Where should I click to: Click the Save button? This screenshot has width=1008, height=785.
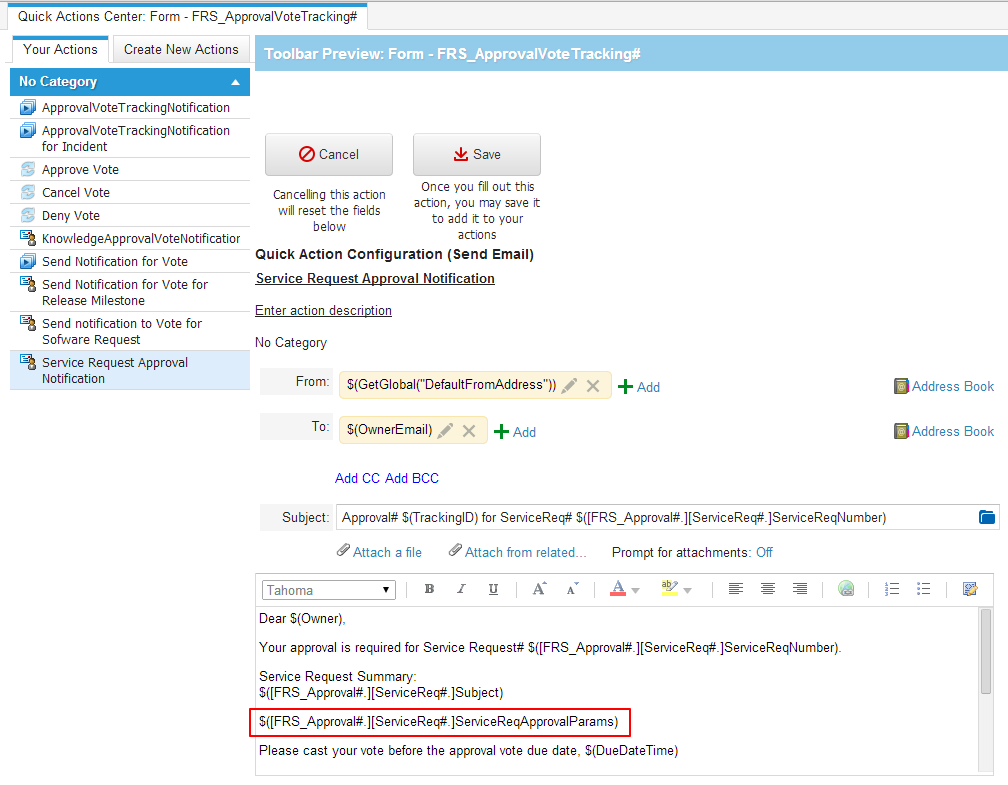tap(476, 154)
